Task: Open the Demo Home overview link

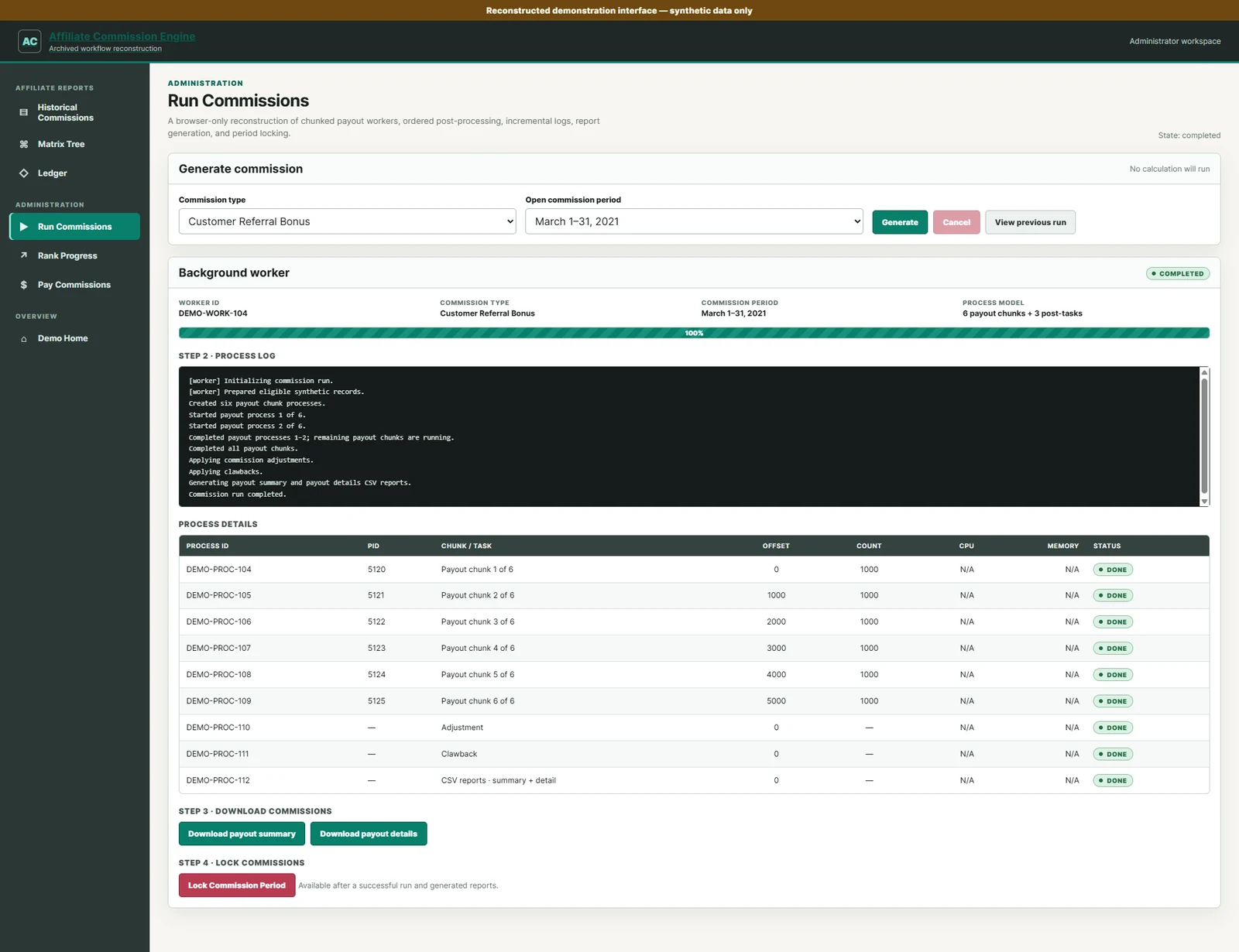Action: (74, 338)
